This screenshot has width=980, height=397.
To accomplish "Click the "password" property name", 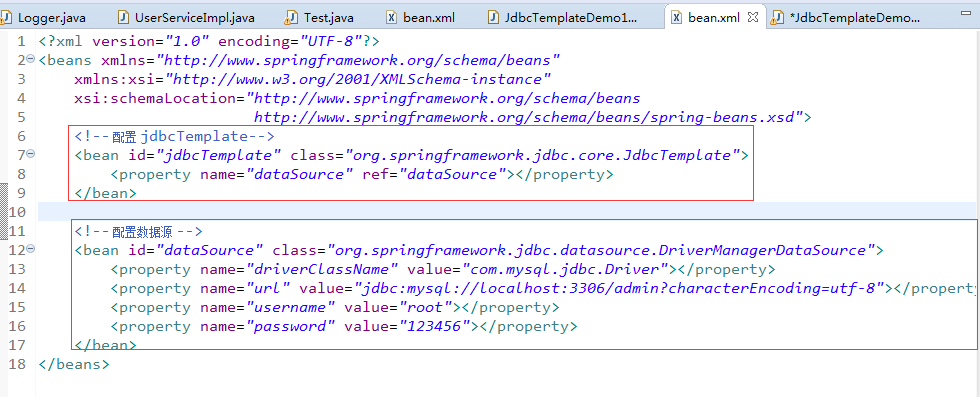I will pyautogui.click(x=291, y=326).
